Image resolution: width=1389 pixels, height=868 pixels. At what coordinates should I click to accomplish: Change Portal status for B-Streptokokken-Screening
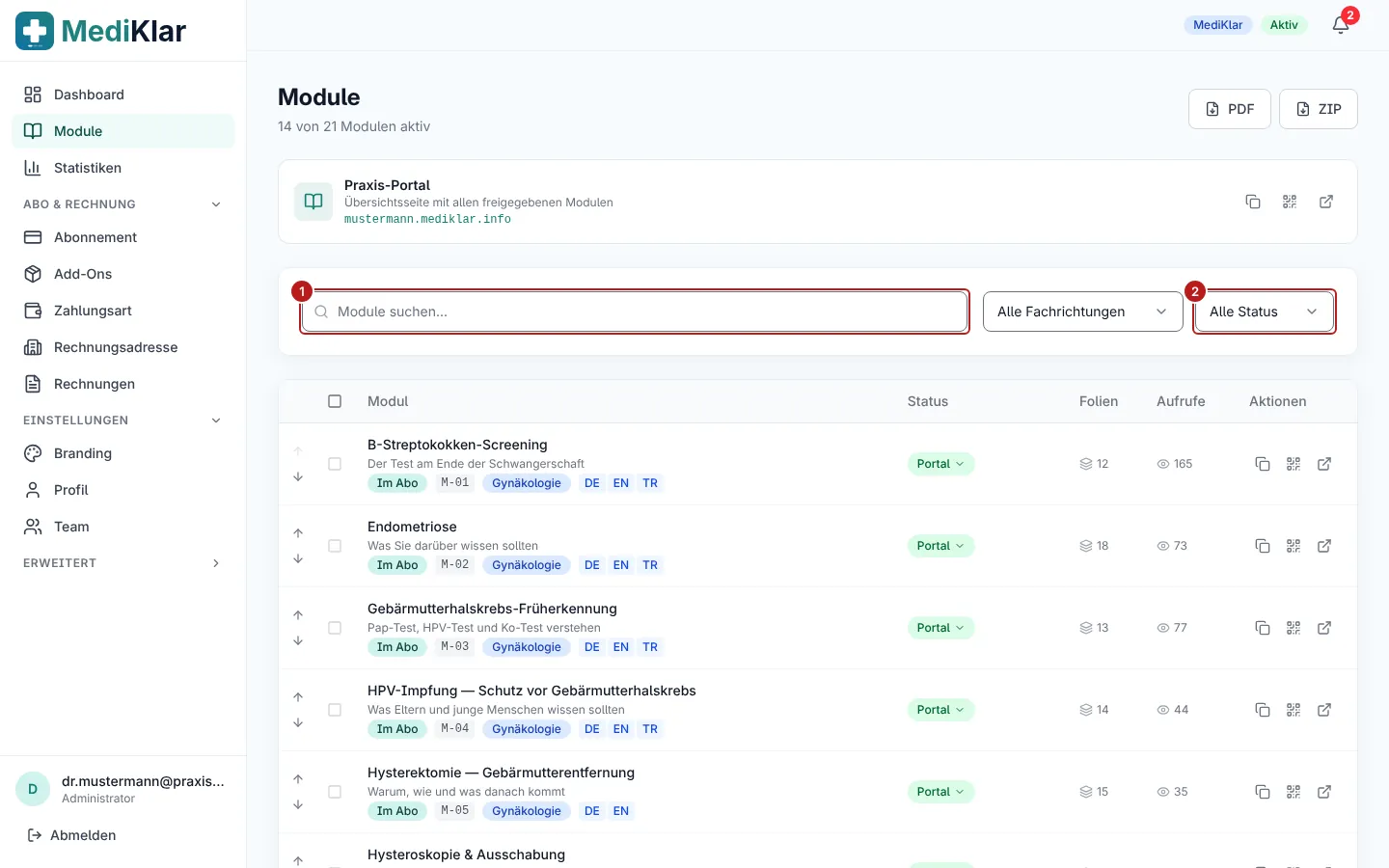coord(940,464)
